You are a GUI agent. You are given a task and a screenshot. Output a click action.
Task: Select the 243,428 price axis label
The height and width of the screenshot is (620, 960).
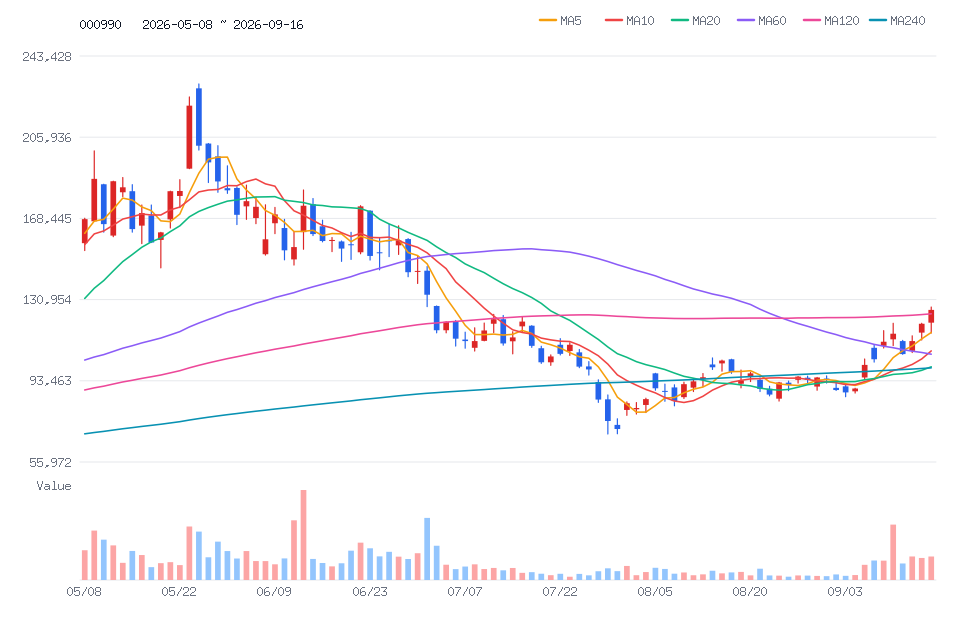click(x=47, y=57)
